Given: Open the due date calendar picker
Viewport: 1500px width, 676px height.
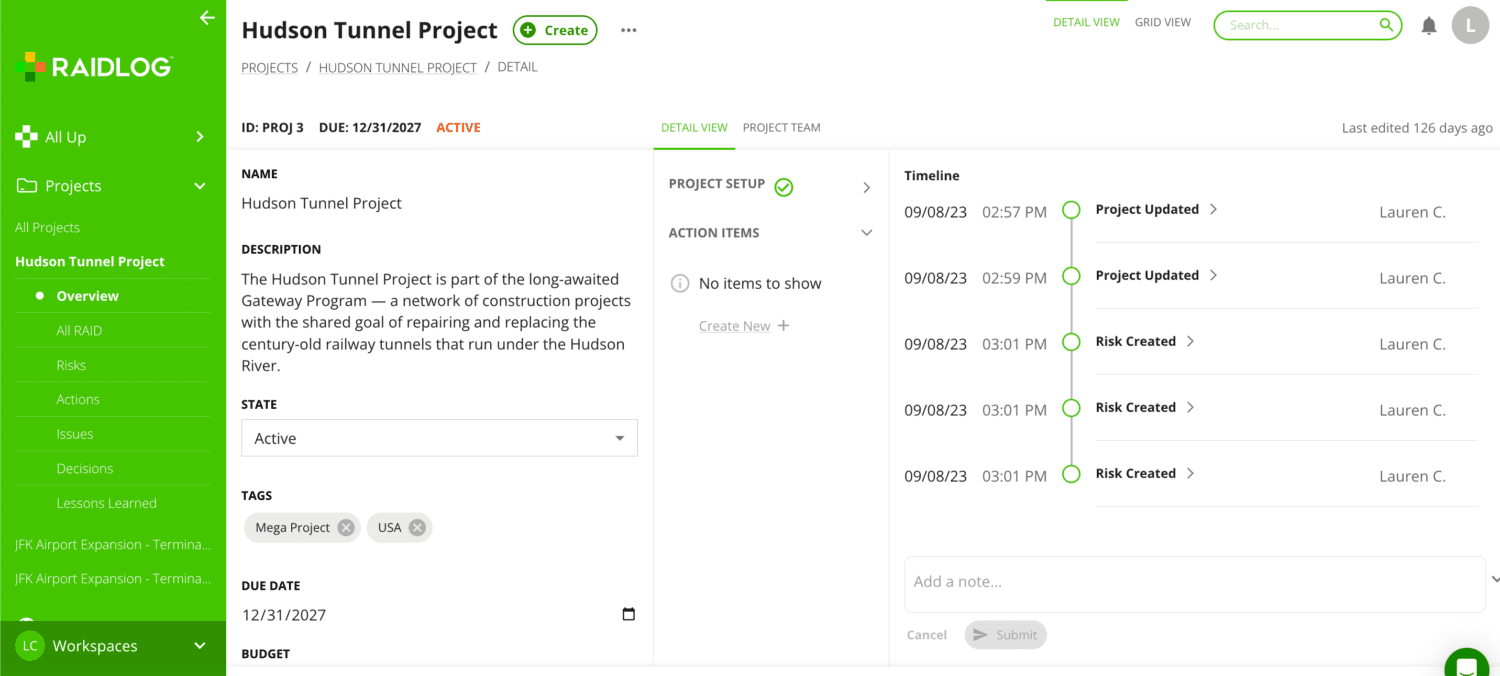Looking at the screenshot, I should (628, 614).
